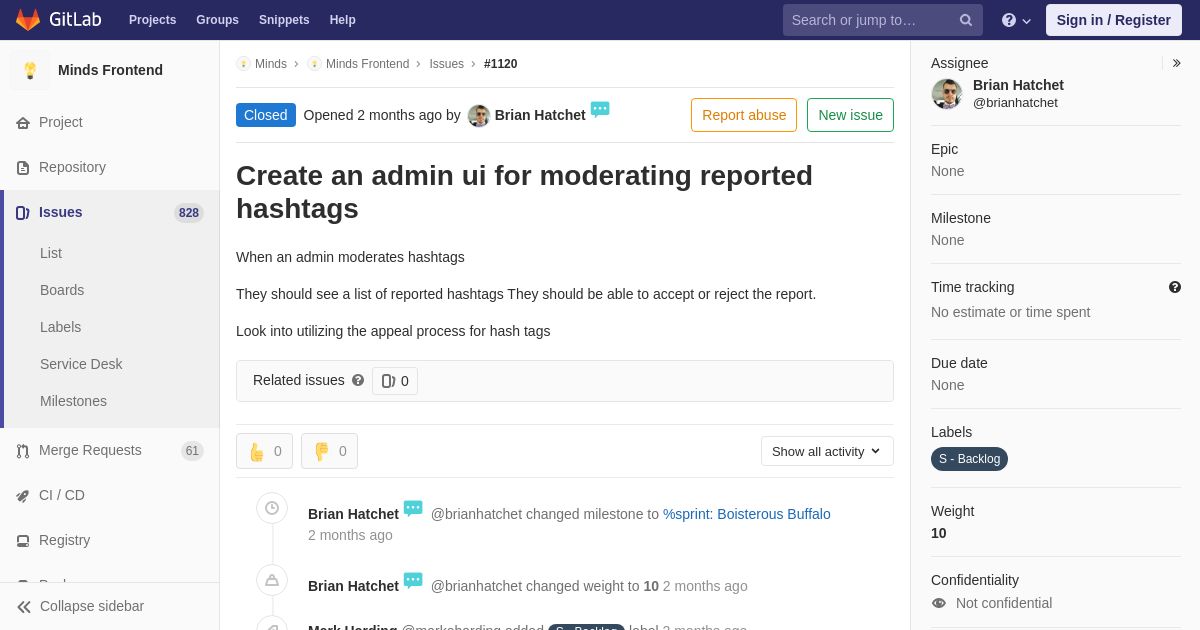Click the Minds Frontend lightbulb avatar
This screenshot has width=1200, height=630.
30,70
